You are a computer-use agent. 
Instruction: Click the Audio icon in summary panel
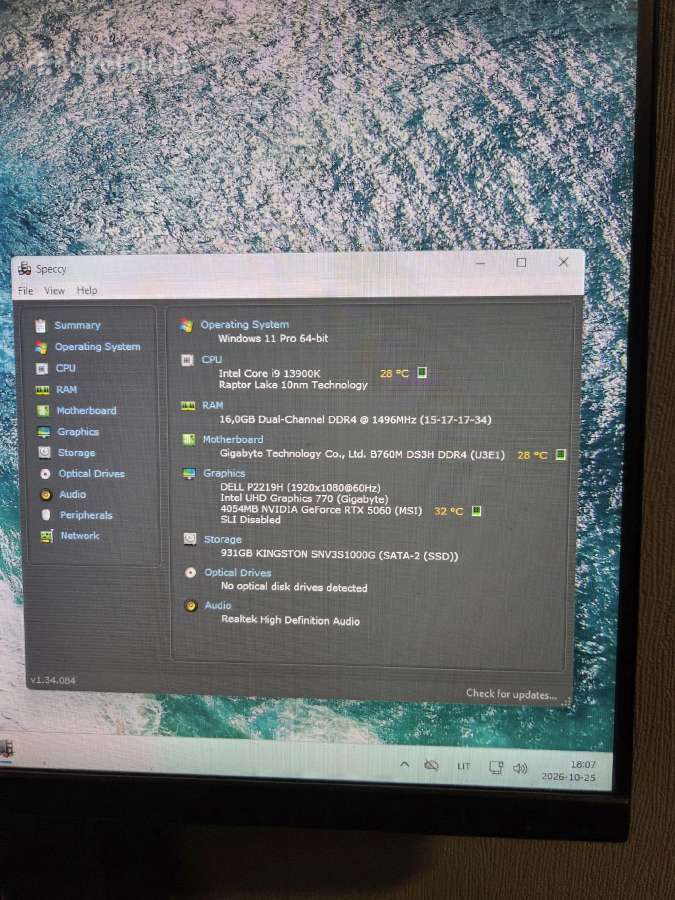click(191, 606)
